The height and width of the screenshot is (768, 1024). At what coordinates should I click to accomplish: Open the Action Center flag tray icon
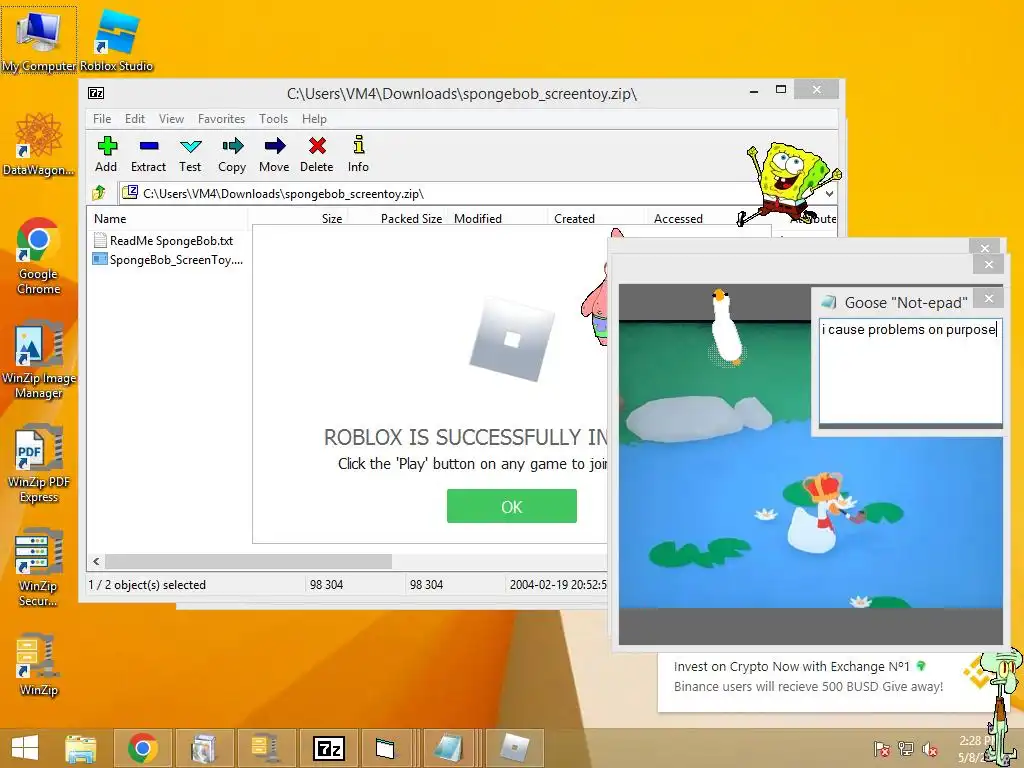tap(882, 749)
